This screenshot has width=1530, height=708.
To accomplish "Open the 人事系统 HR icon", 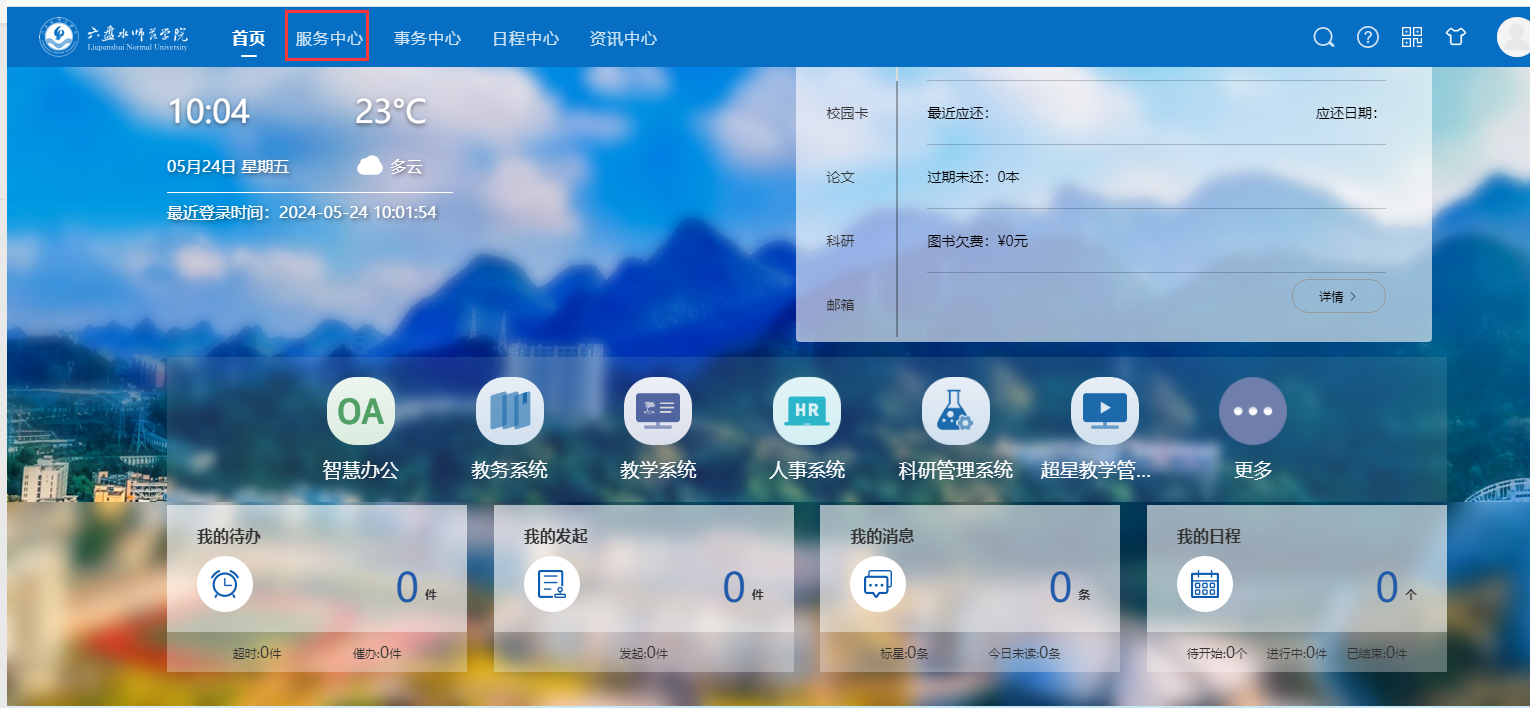I will (x=807, y=411).
